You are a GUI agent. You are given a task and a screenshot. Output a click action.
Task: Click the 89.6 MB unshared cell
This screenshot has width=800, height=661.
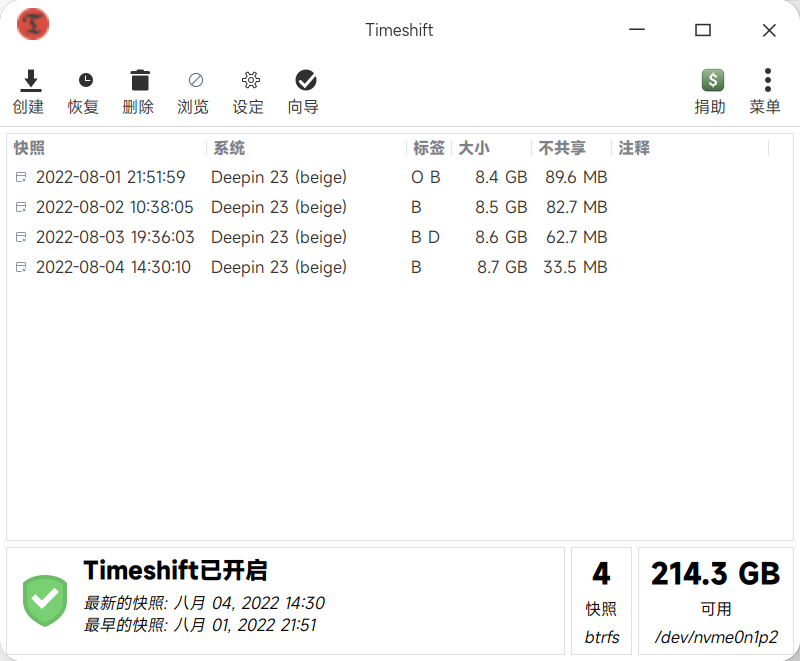(x=576, y=177)
